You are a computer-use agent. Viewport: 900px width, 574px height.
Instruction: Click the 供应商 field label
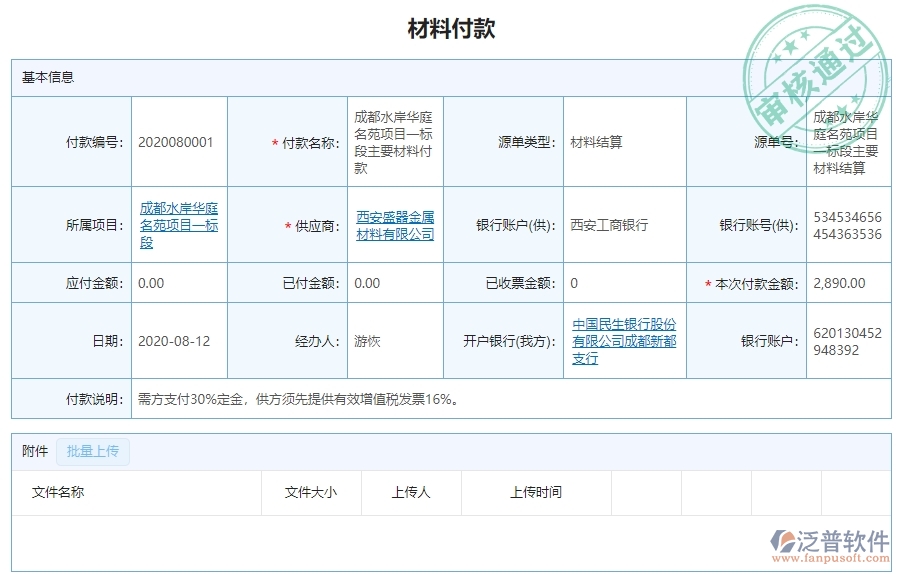317,226
